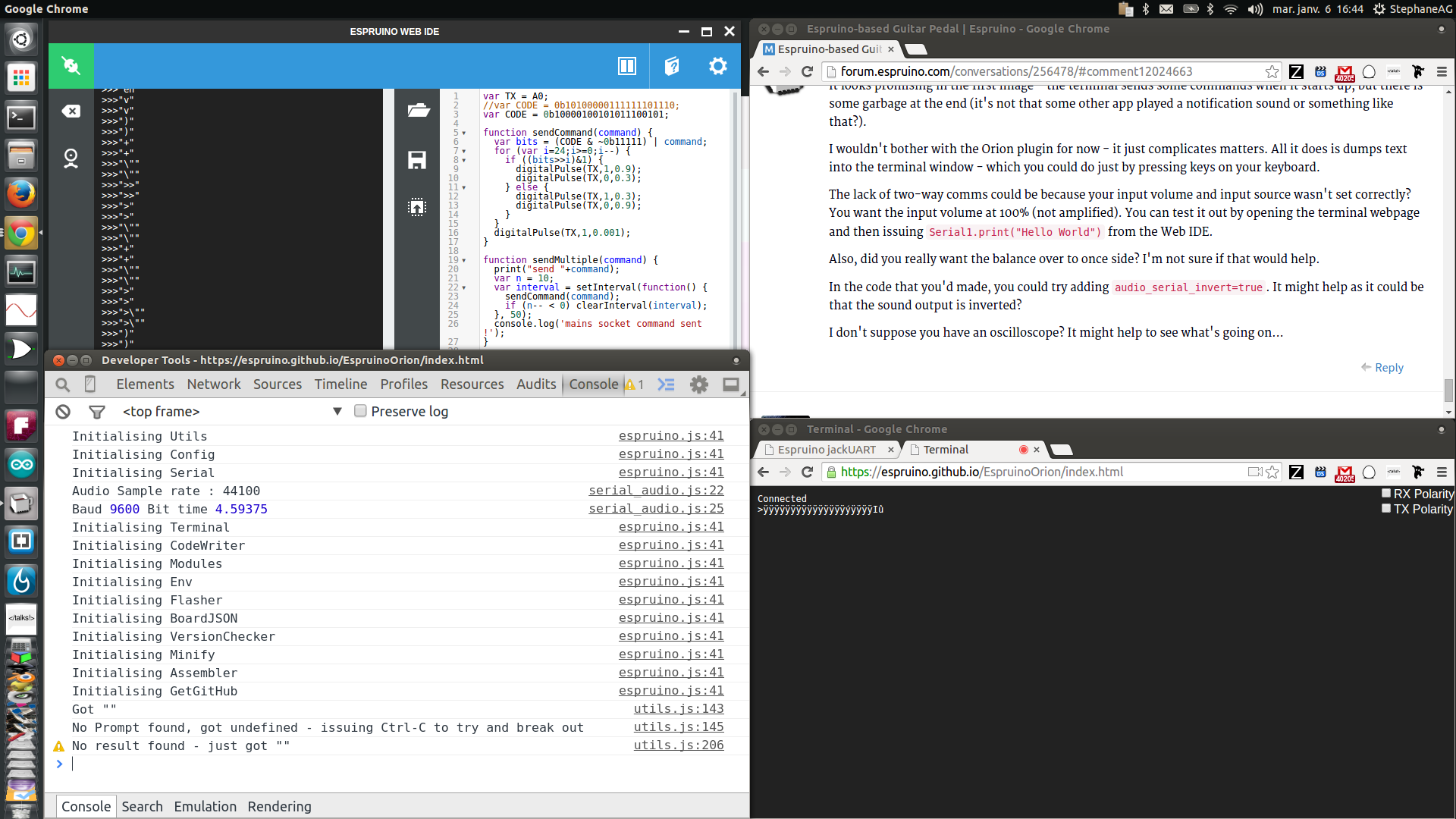Open the serial_audio.js:25 source link
Viewport: 1456px width, 819px height.
point(656,509)
